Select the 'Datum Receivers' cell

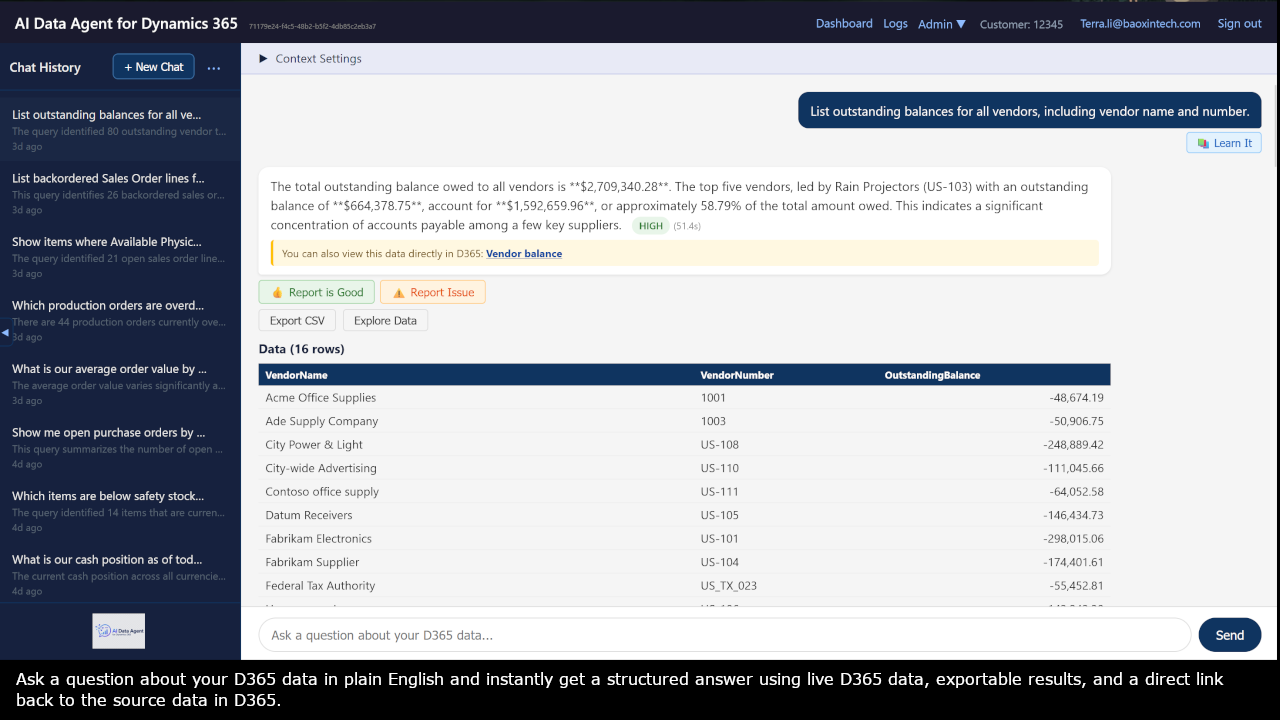[309, 515]
